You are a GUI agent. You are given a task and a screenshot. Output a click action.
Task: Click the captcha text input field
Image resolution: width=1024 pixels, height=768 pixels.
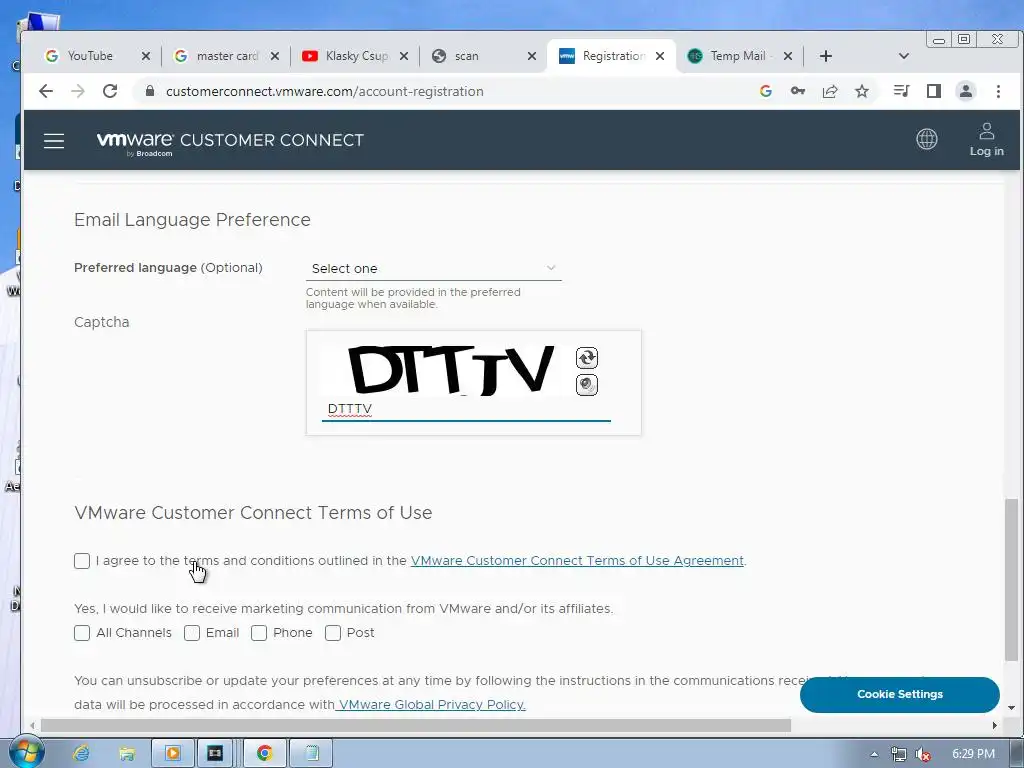pos(466,409)
